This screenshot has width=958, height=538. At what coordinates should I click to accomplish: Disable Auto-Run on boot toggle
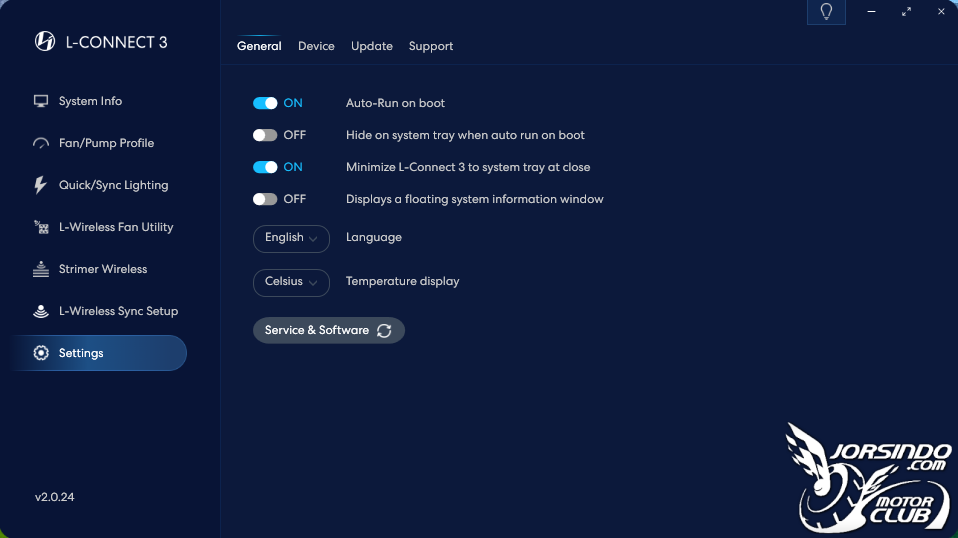coord(265,103)
